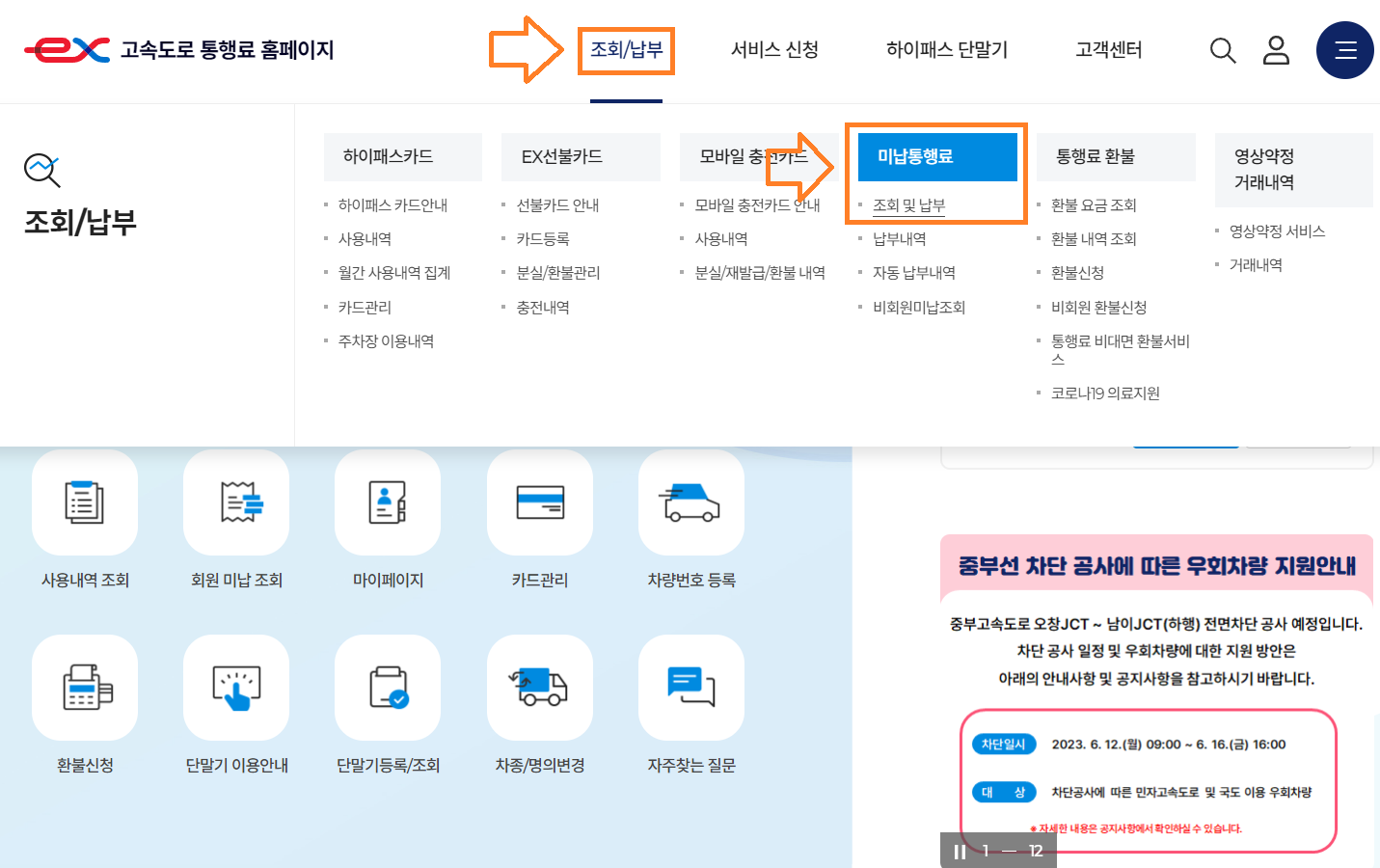The height and width of the screenshot is (868, 1380).
Task: Click the 회원 미납 조회 receipt icon
Action: coord(235,502)
